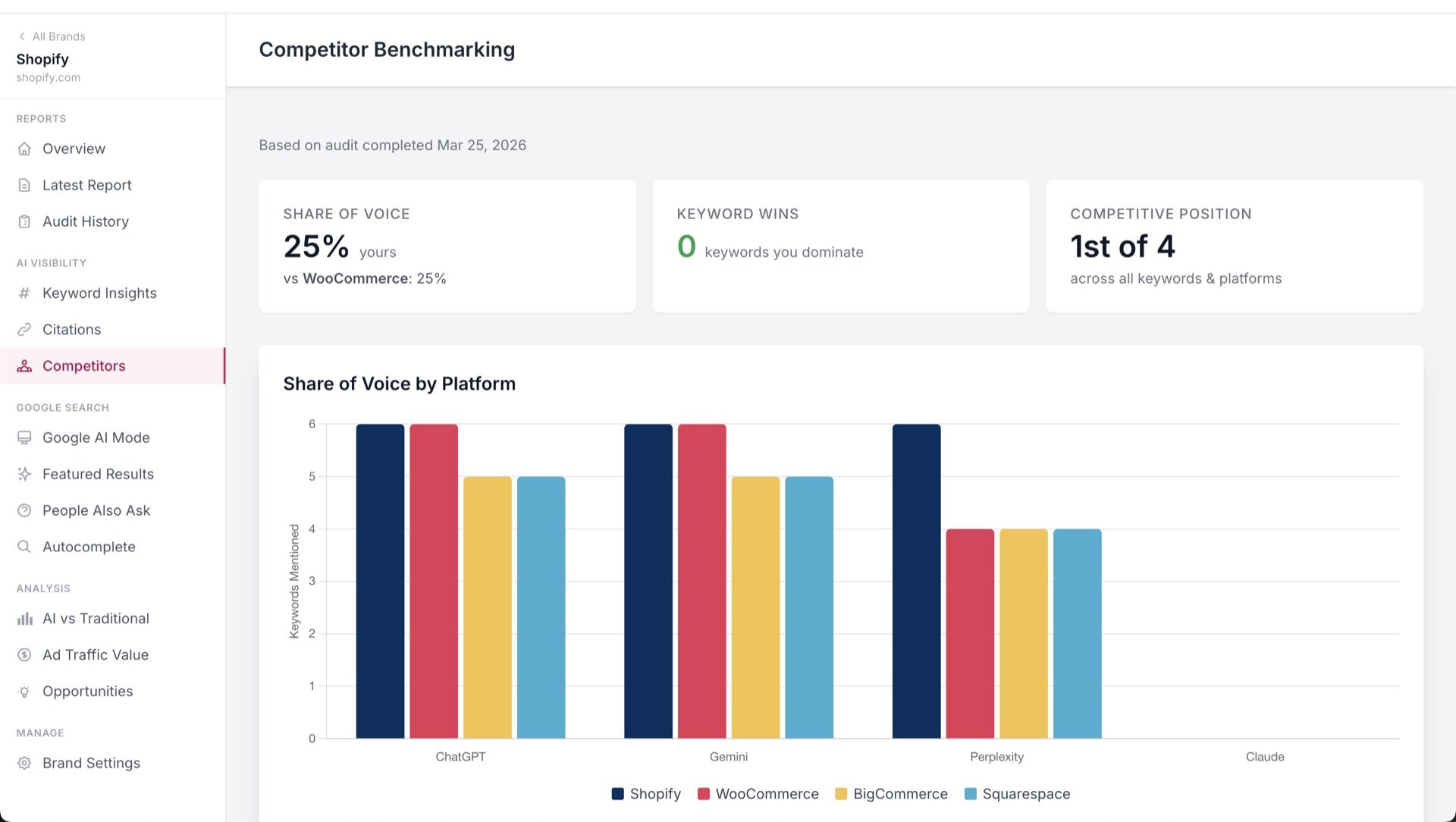The height and width of the screenshot is (822, 1456).
Task: Click the Autocomplete magnifier icon
Action: (24, 547)
